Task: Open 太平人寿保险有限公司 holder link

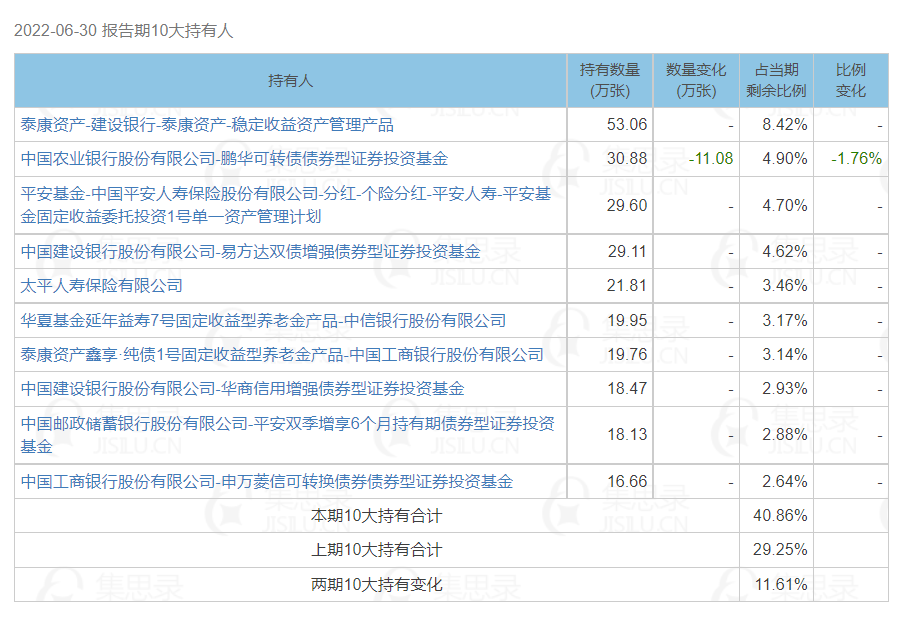Action: coord(102,286)
